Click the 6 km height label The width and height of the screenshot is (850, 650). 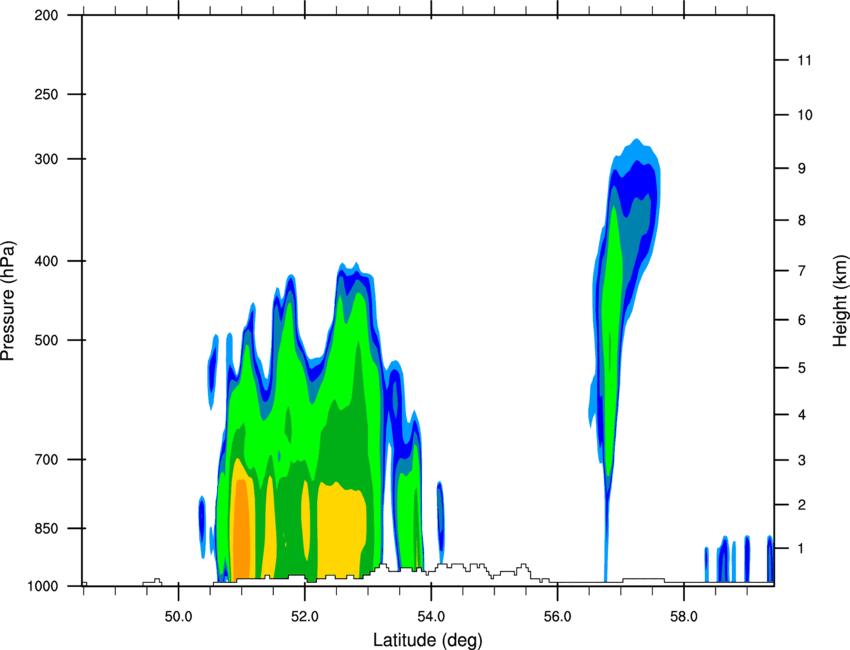(x=802, y=320)
